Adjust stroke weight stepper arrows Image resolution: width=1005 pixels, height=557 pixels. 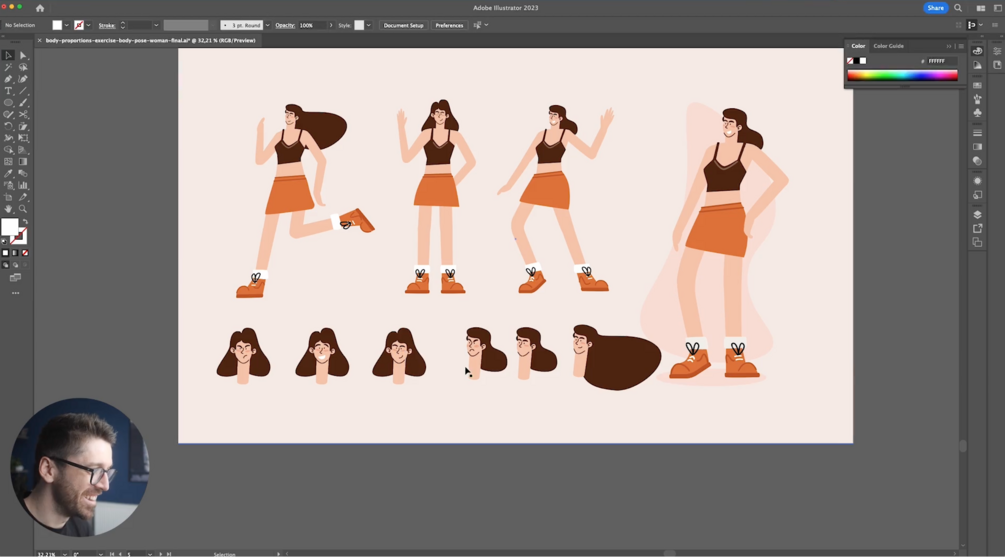(x=122, y=26)
